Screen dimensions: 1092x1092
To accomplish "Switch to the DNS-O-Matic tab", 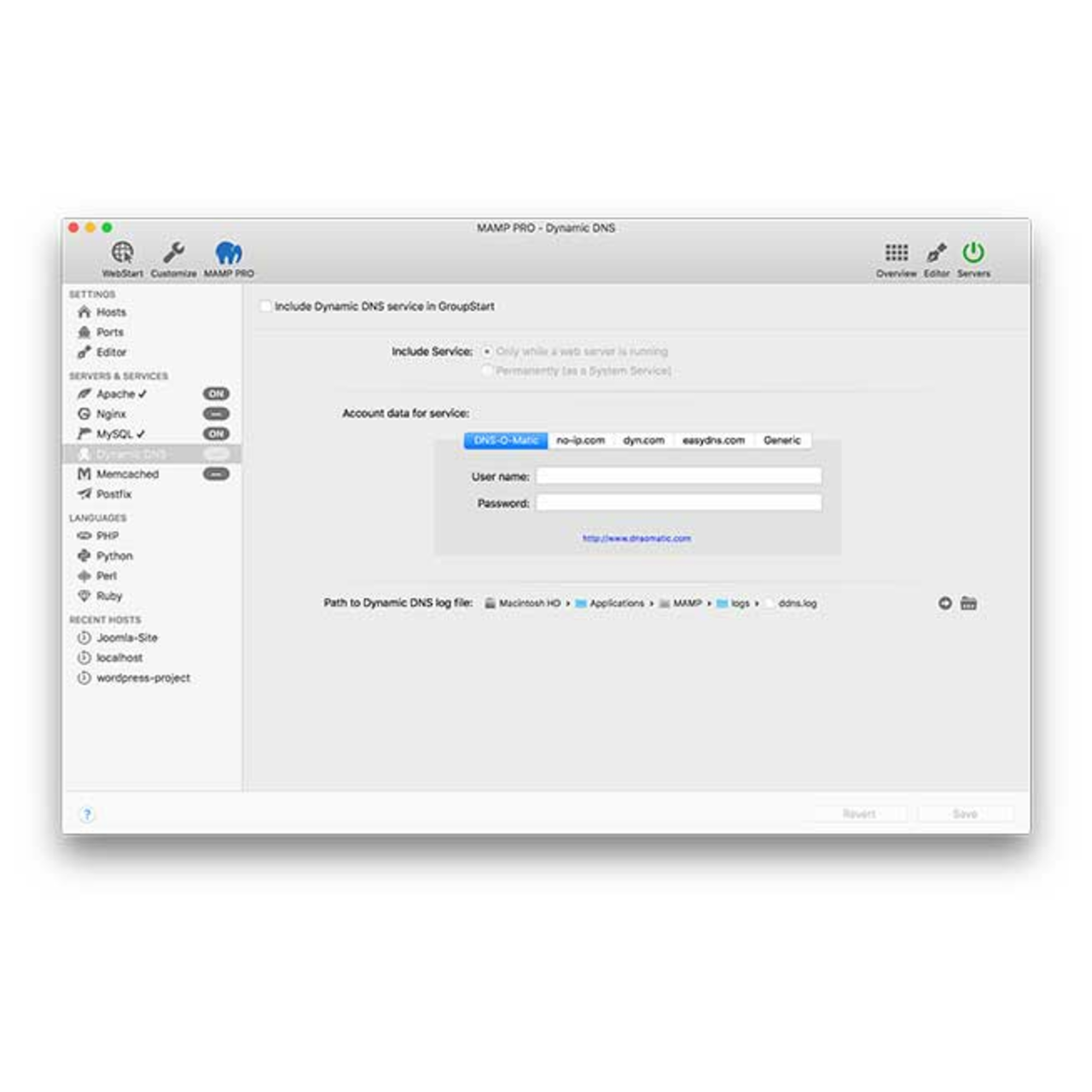I will coord(506,440).
